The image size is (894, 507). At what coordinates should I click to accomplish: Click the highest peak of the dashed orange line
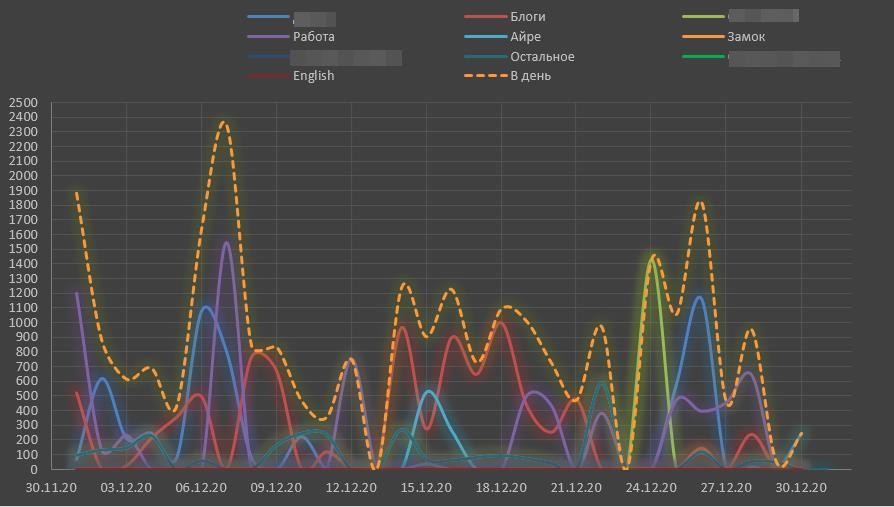pyautogui.click(x=223, y=123)
